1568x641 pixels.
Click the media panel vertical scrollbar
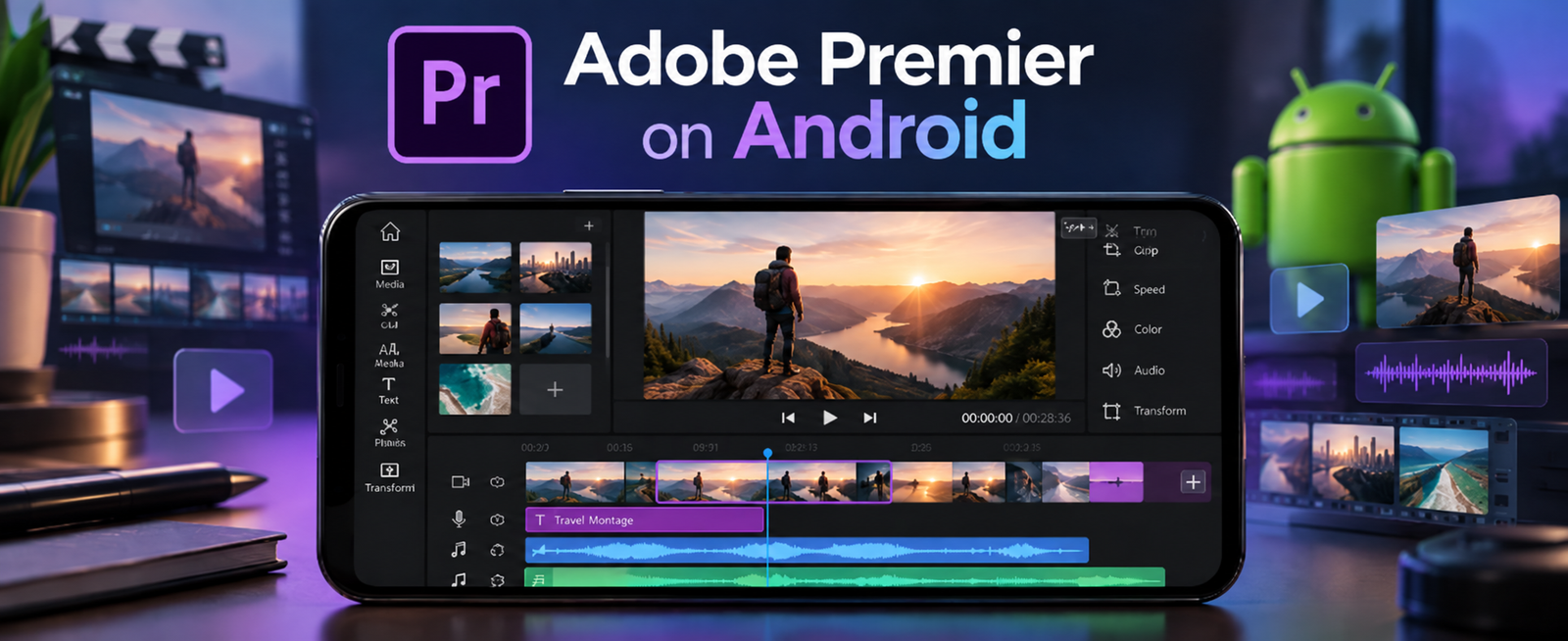coord(607,299)
